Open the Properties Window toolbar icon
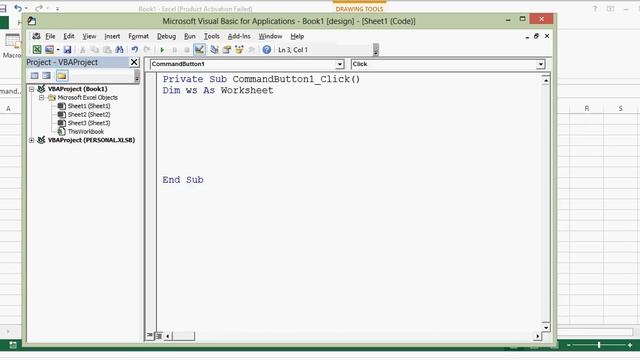 [x=227, y=49]
